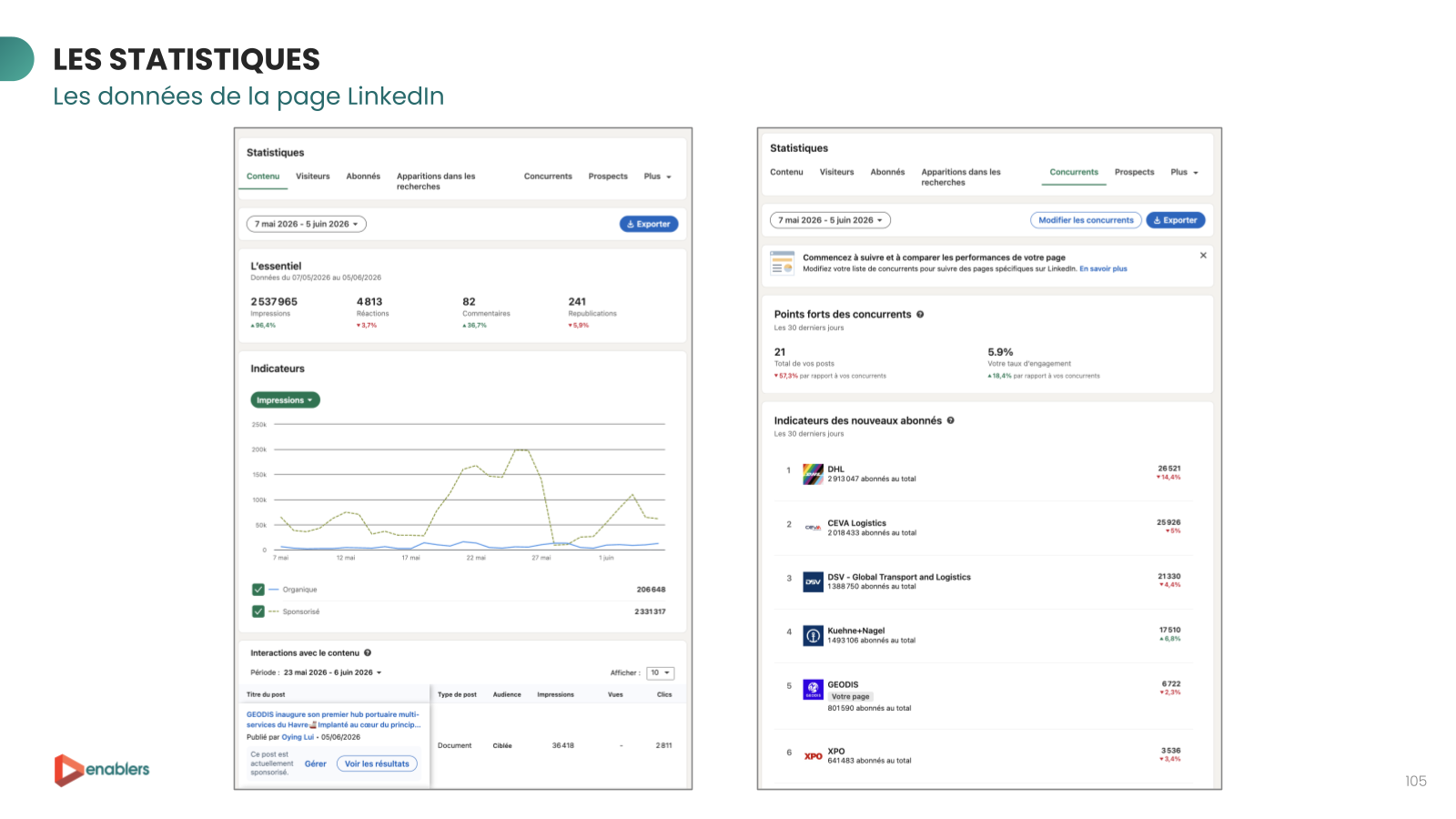
Task: Open DHL competitor name
Action: pyautogui.click(x=835, y=470)
